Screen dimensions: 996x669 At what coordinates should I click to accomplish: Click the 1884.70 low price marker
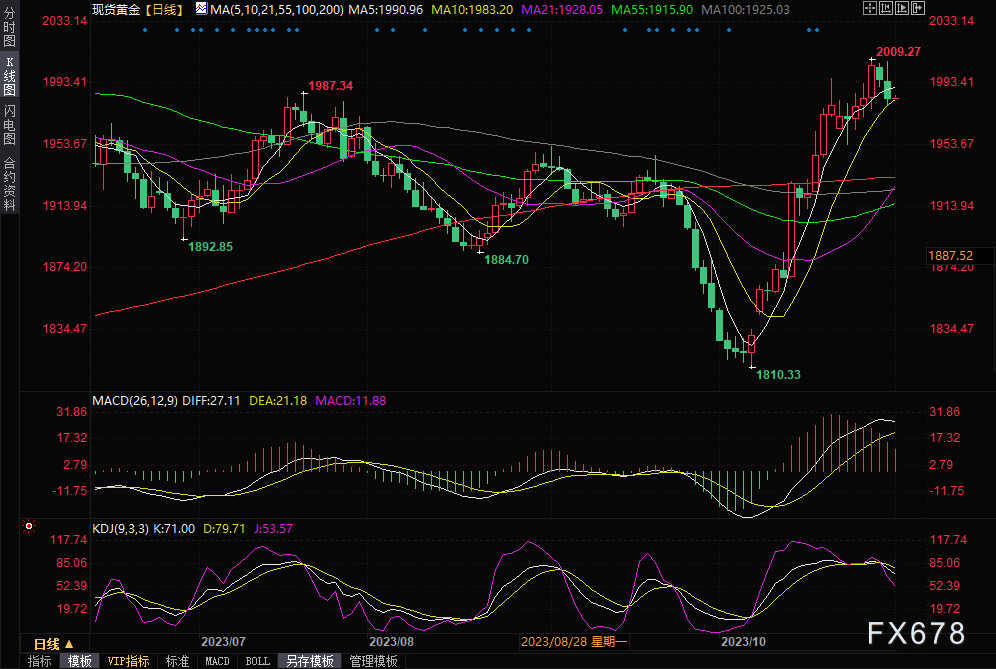(506, 259)
